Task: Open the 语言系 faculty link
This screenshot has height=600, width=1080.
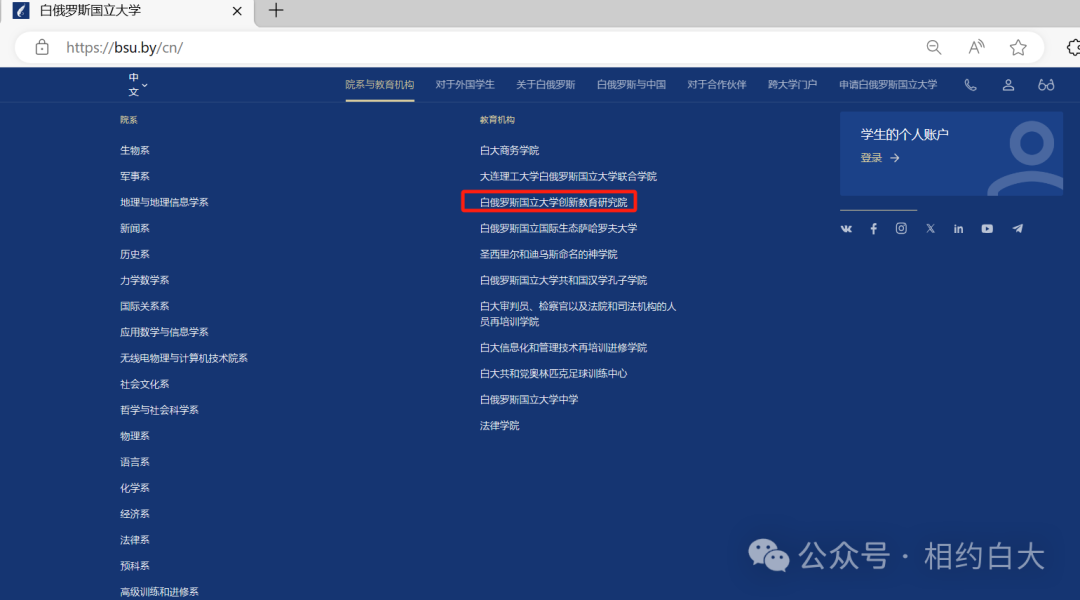Action: coord(134,462)
